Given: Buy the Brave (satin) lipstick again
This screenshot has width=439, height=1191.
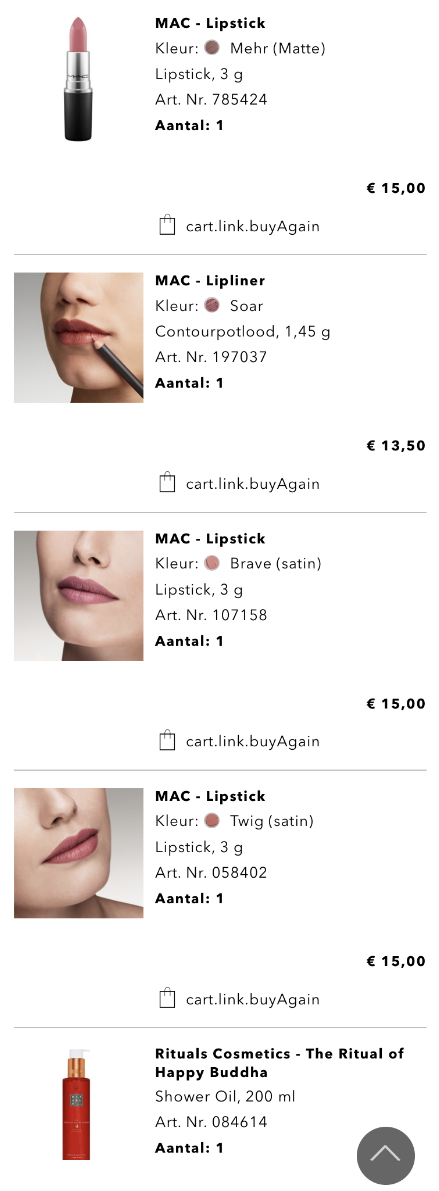Looking at the screenshot, I should pyautogui.click(x=239, y=741).
